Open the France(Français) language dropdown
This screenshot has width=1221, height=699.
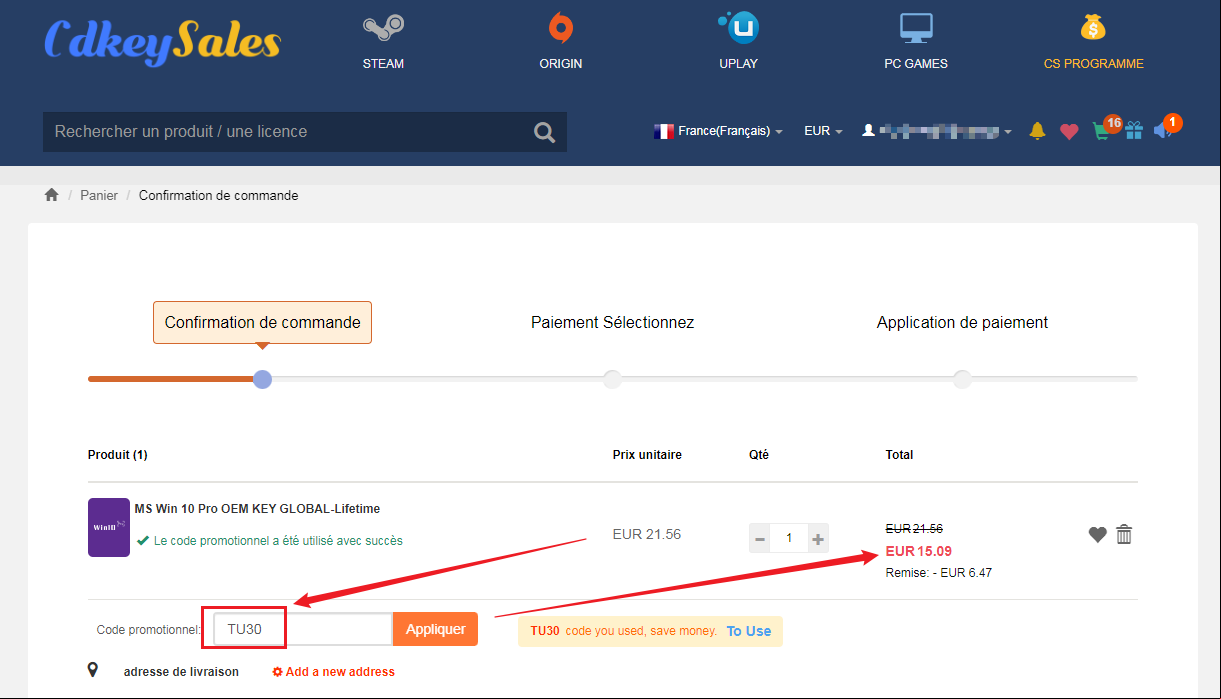[718, 131]
